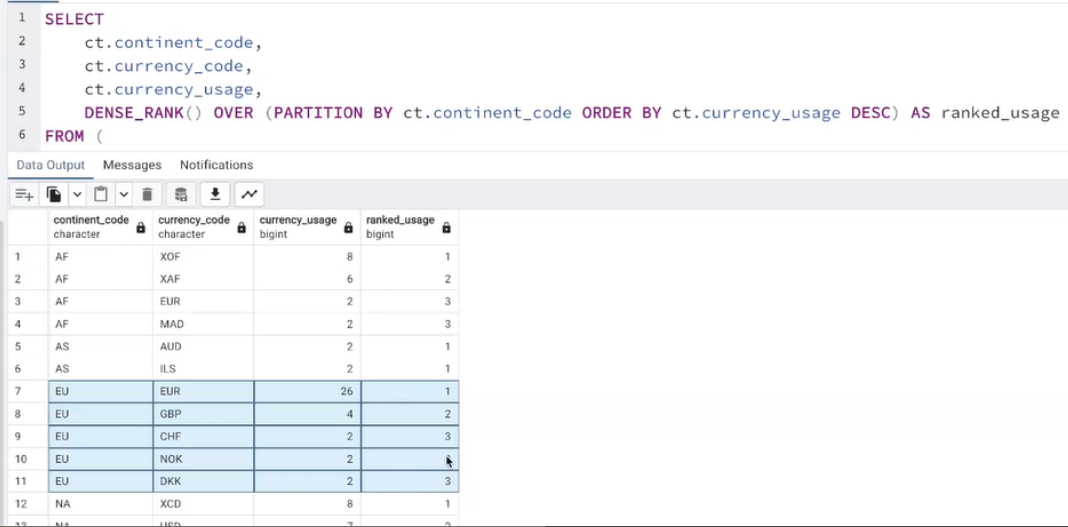Image resolution: width=1068 pixels, height=527 pixels.
Task: Click the ILS currency cell
Action: click(x=204, y=369)
